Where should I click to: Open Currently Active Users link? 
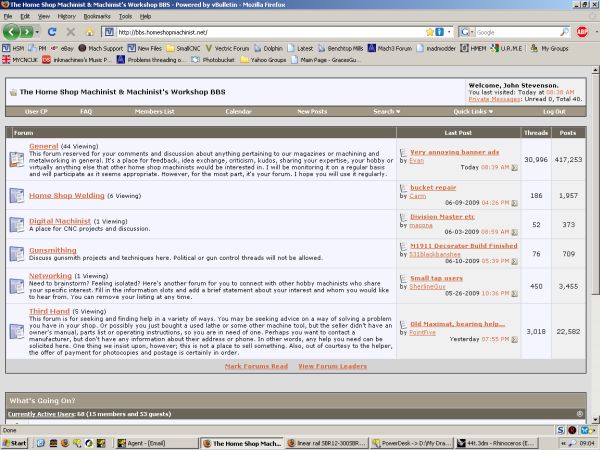tap(42, 414)
